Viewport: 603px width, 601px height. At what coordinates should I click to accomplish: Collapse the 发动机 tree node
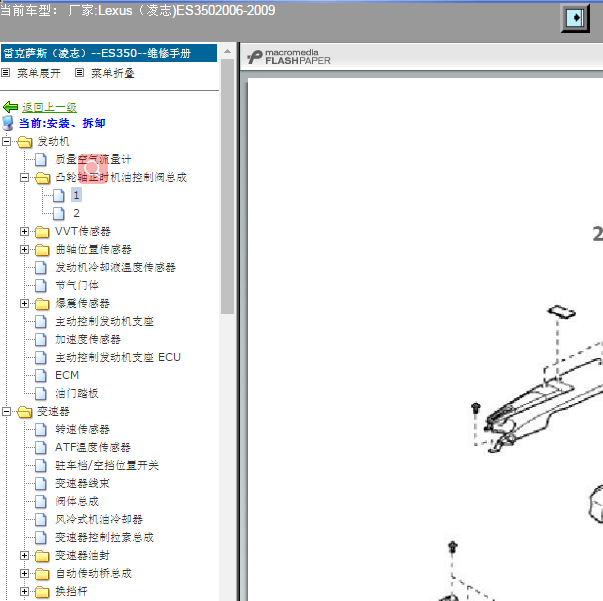tap(7, 142)
